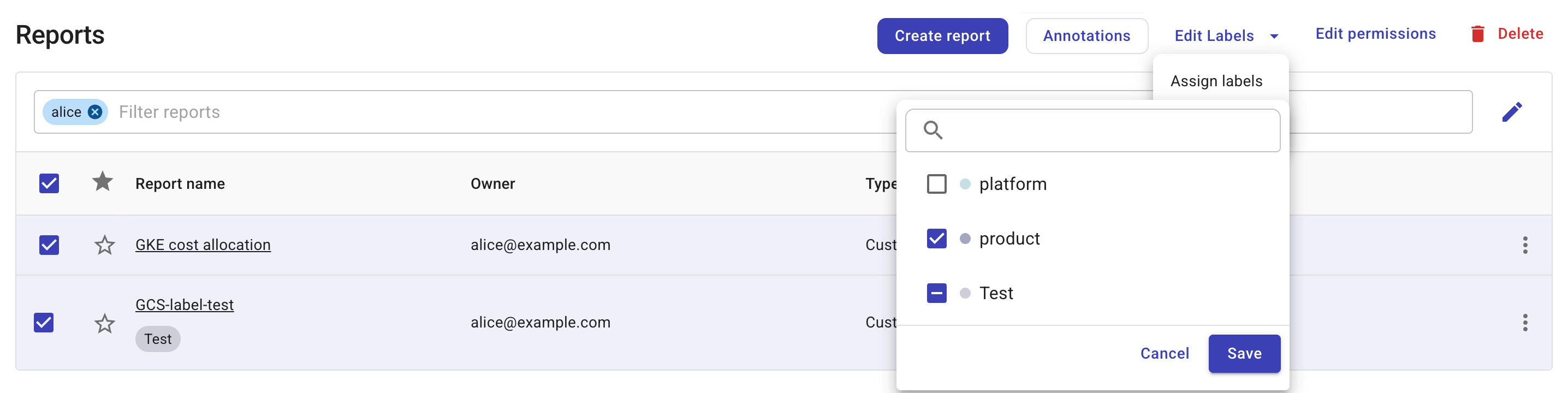This screenshot has width=1568, height=393.
Task: Click the Test label name in the list
Action: pyautogui.click(x=996, y=293)
